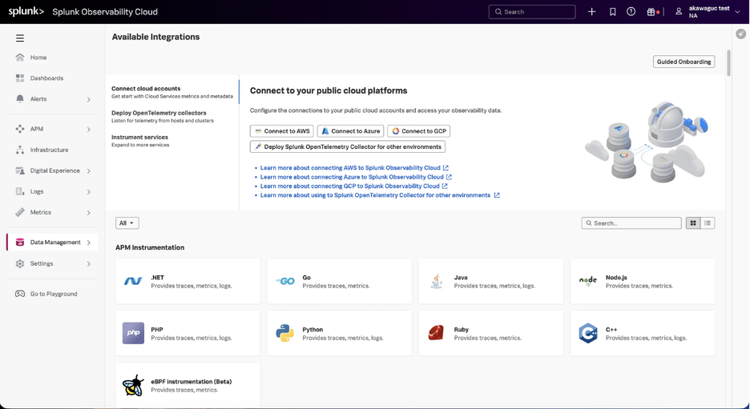Click the Go gopher logo icon

285,281
